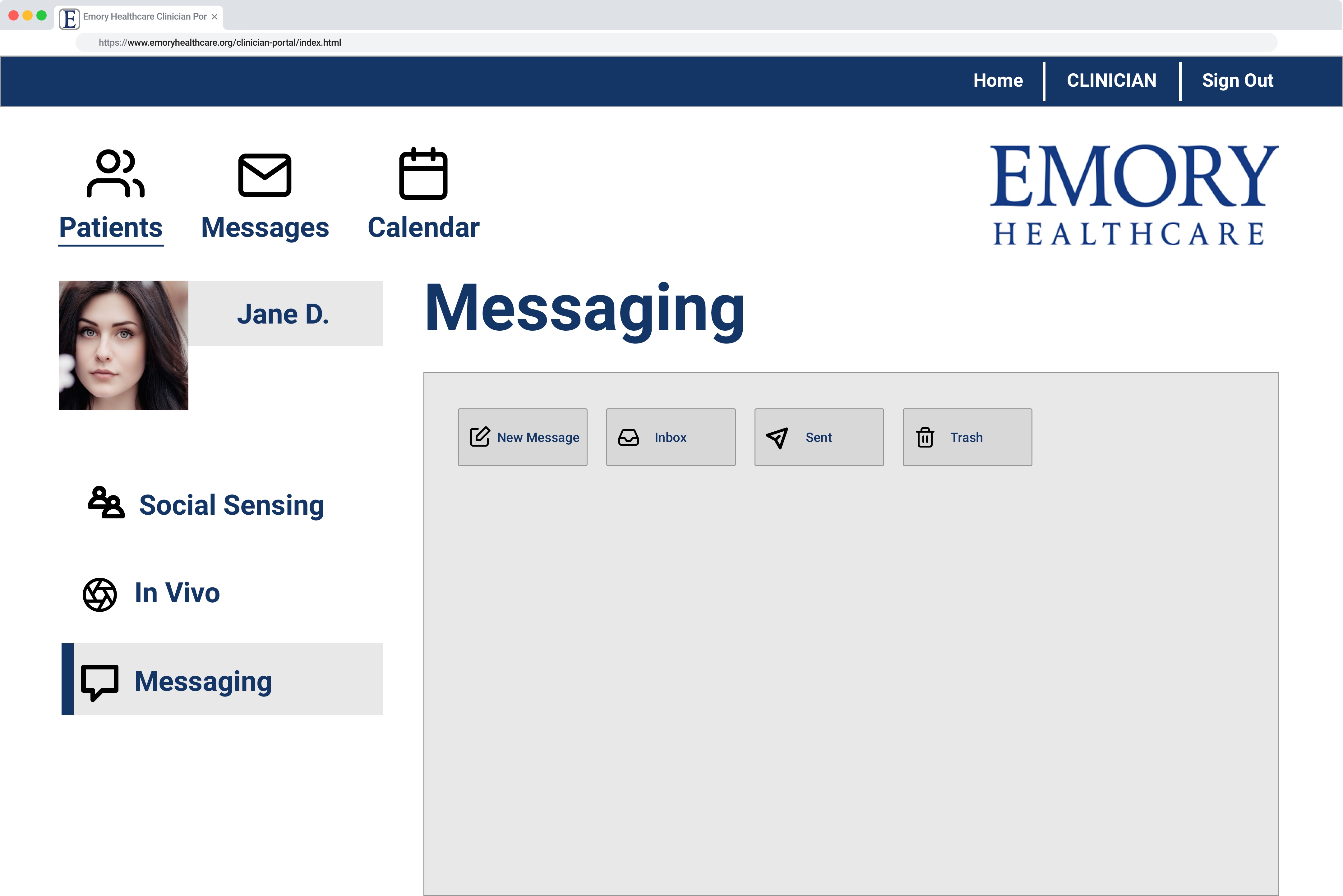The width and height of the screenshot is (1343, 896).
Task: Click Sign Out in the top bar
Action: [x=1238, y=80]
